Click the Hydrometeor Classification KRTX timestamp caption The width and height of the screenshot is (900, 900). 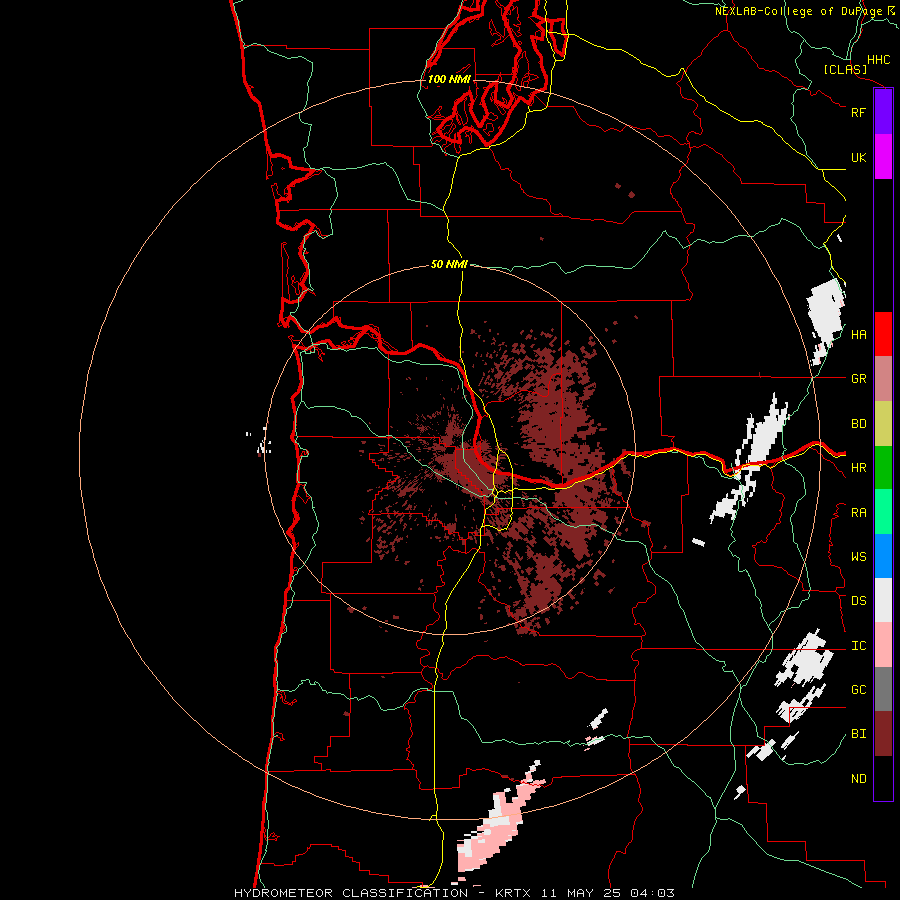pos(454,893)
